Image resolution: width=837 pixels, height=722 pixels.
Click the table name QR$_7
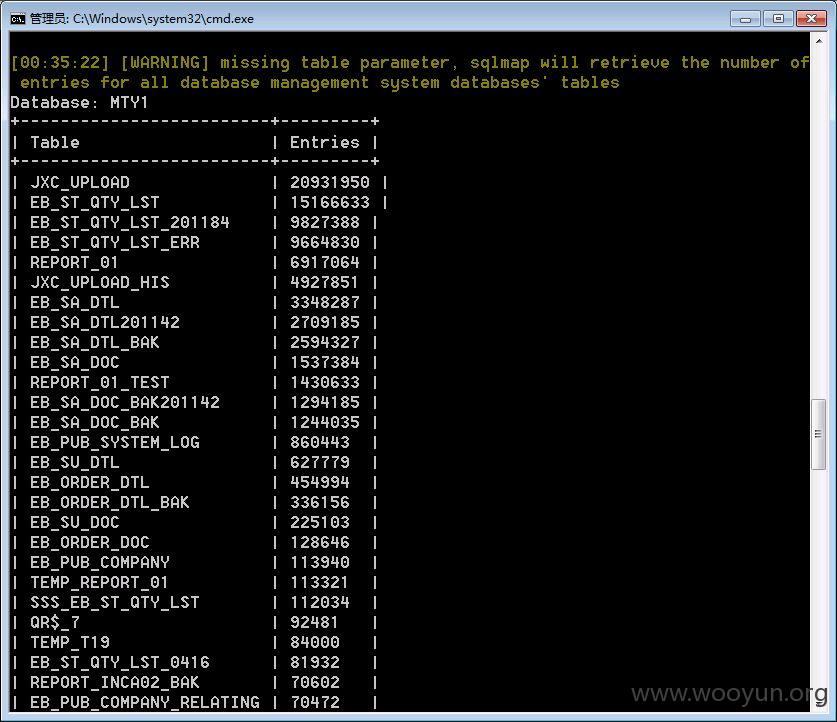coord(55,622)
